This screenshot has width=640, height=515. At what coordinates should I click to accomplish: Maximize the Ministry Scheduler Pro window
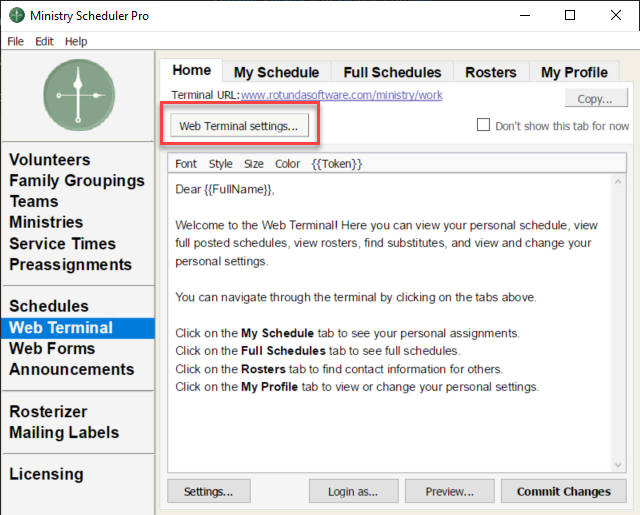pyautogui.click(x=570, y=16)
